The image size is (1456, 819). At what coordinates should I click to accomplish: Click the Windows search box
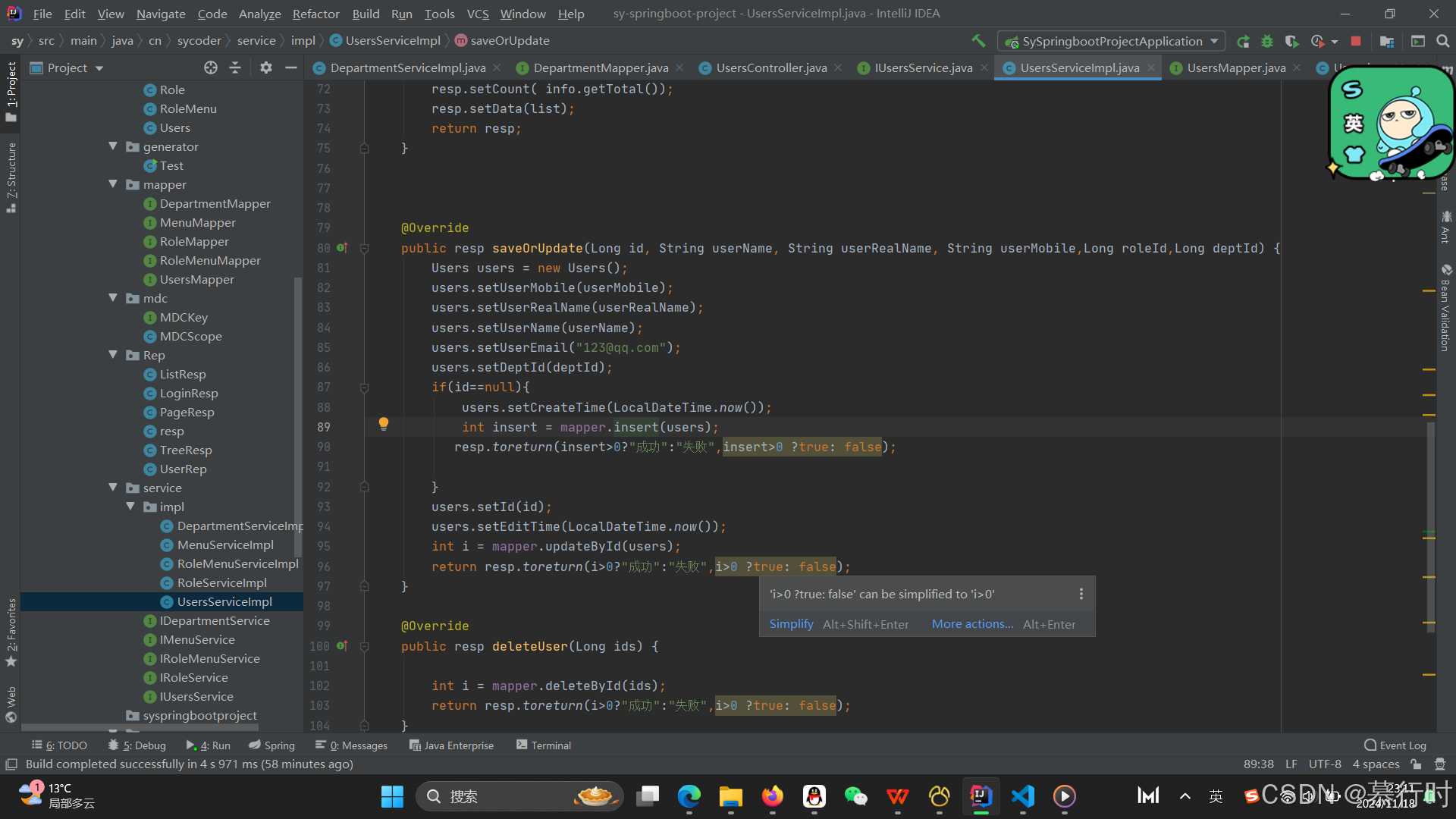519,796
